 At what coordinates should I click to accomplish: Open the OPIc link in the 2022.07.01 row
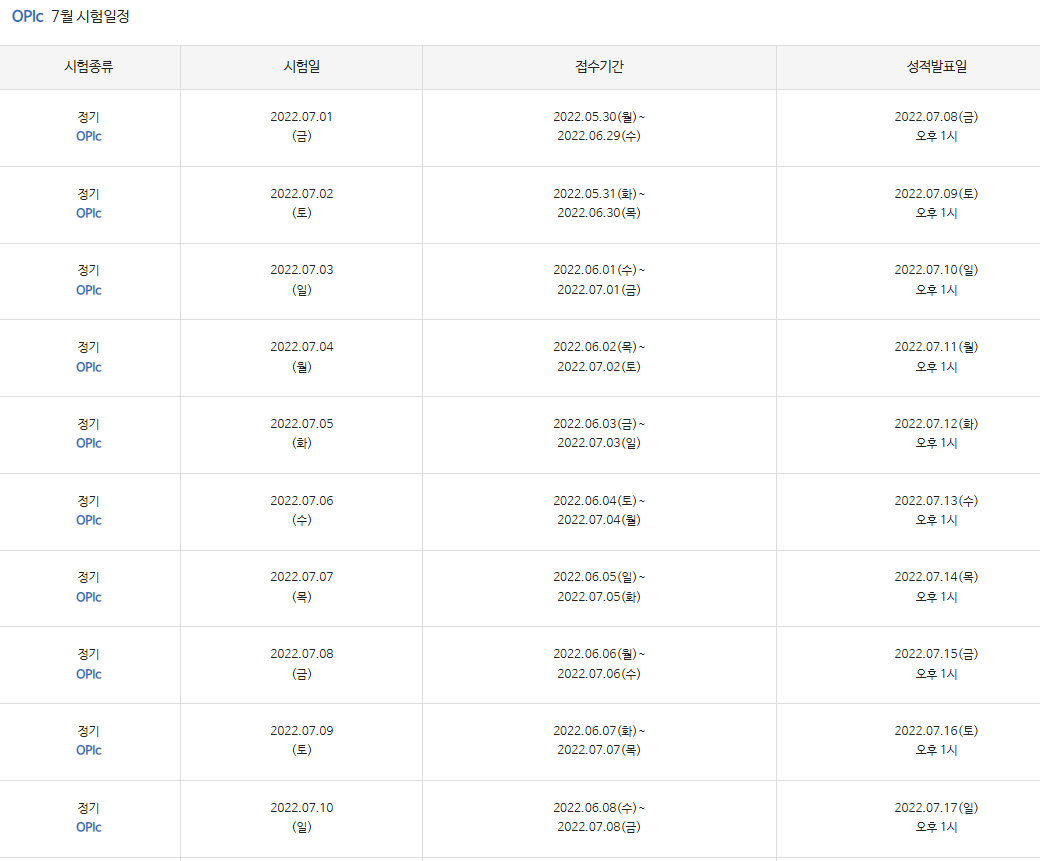(x=89, y=136)
